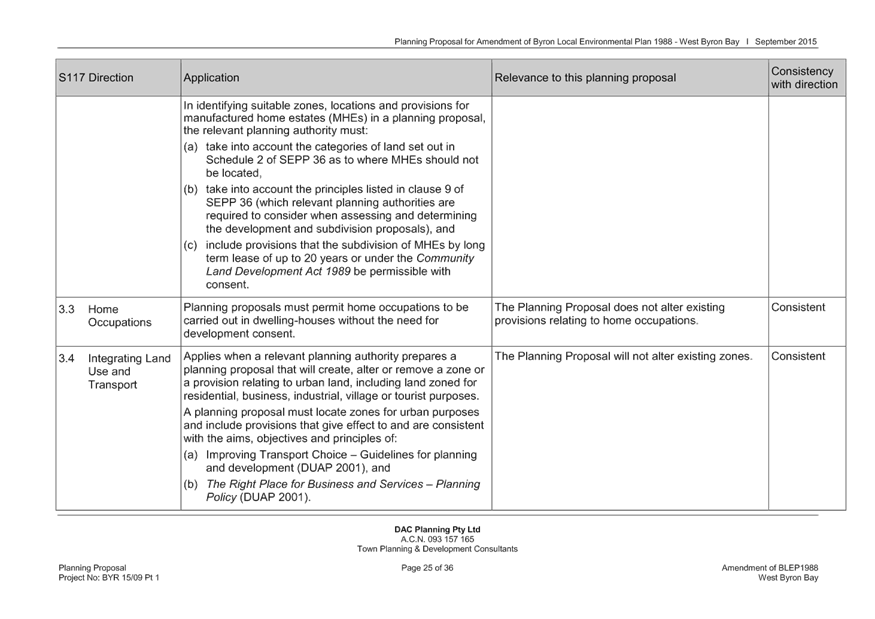Click 'Consistency with direction' column header
This screenshot has height=619, width=875.
(807, 78)
